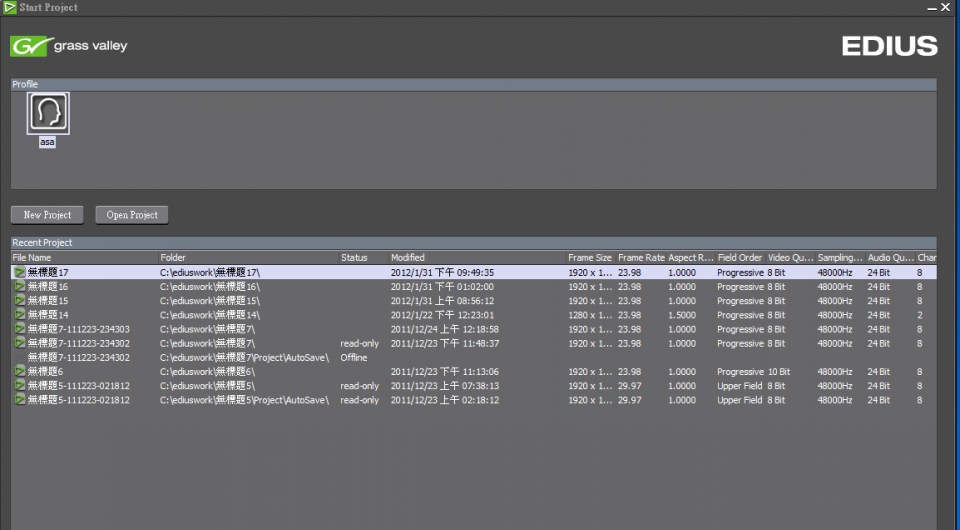Viewport: 960px width, 530px height.
Task: Click the Field Order column header
Action: click(739, 258)
